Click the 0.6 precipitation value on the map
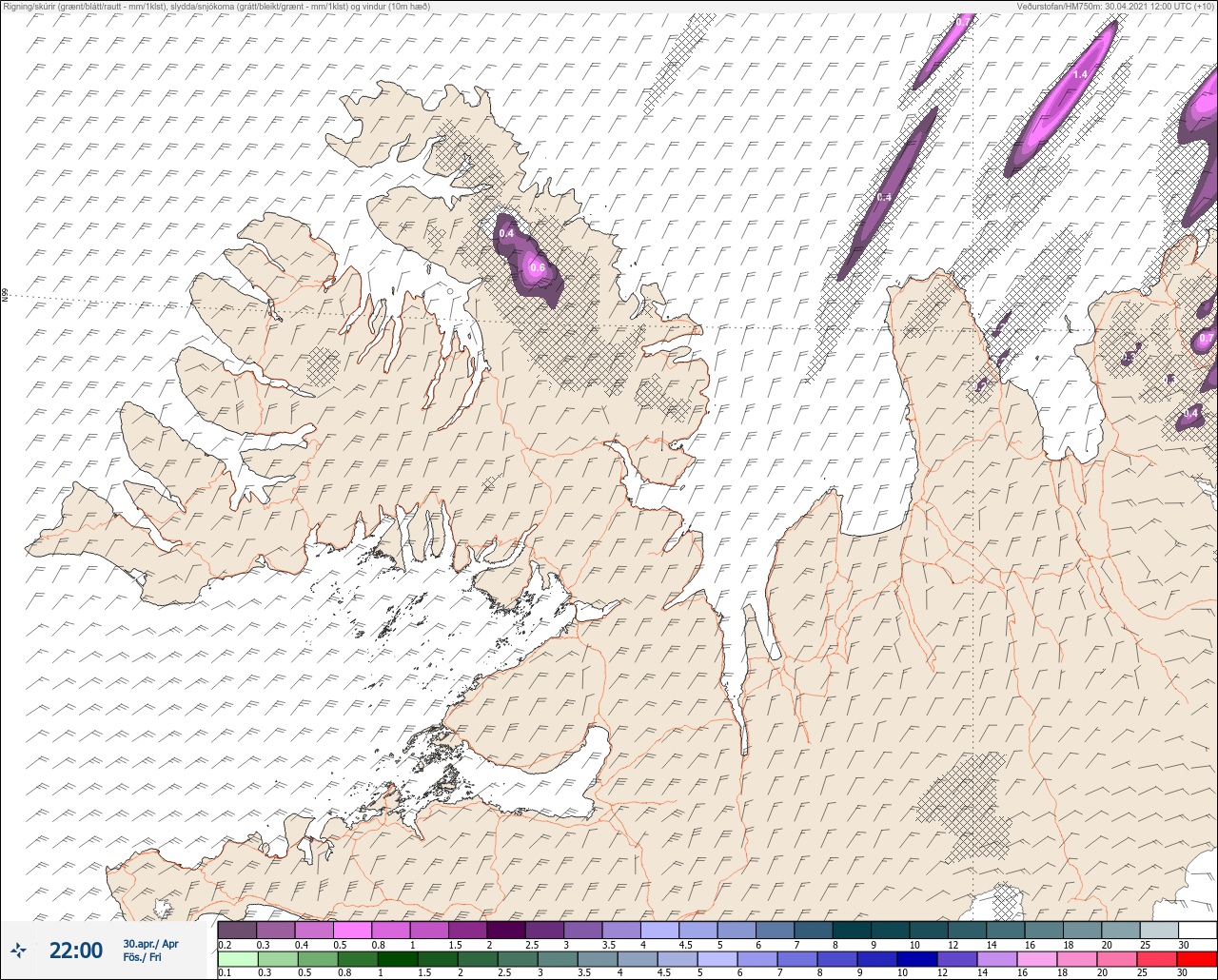The image size is (1218, 980). [x=538, y=267]
